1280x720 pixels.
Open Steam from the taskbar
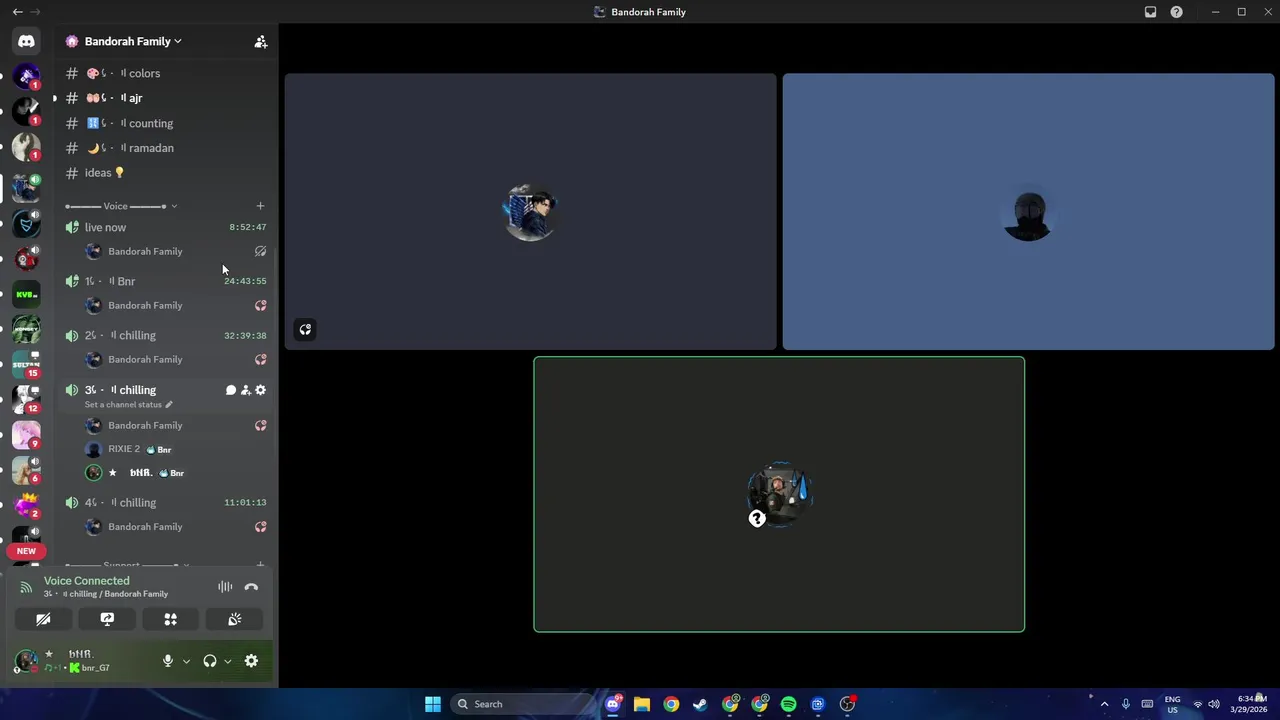(x=700, y=704)
